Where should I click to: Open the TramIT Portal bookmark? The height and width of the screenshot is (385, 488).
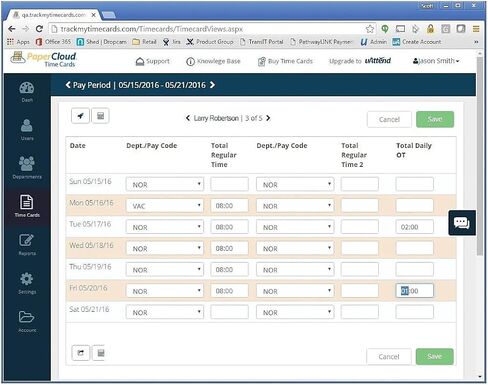click(x=262, y=42)
